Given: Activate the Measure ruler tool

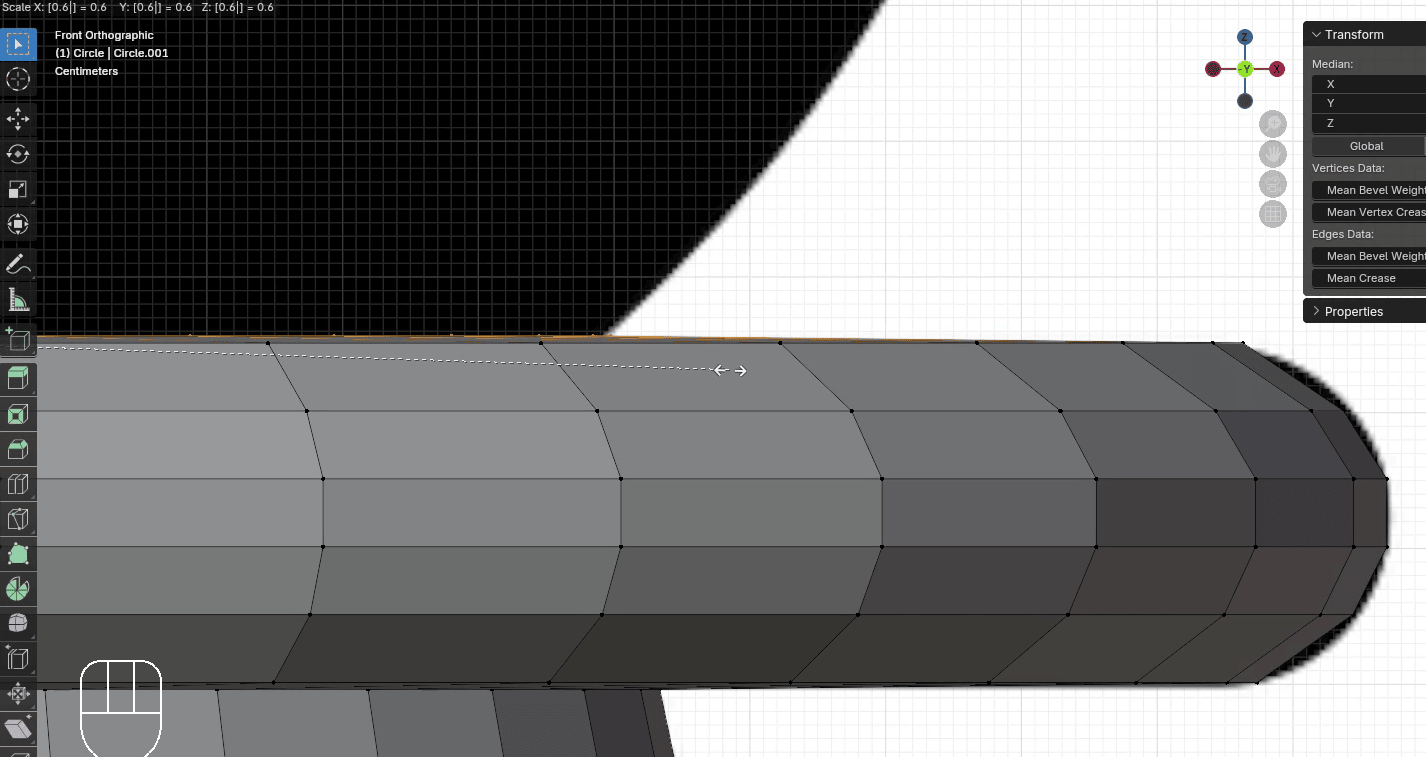Looking at the screenshot, I should click(18, 300).
